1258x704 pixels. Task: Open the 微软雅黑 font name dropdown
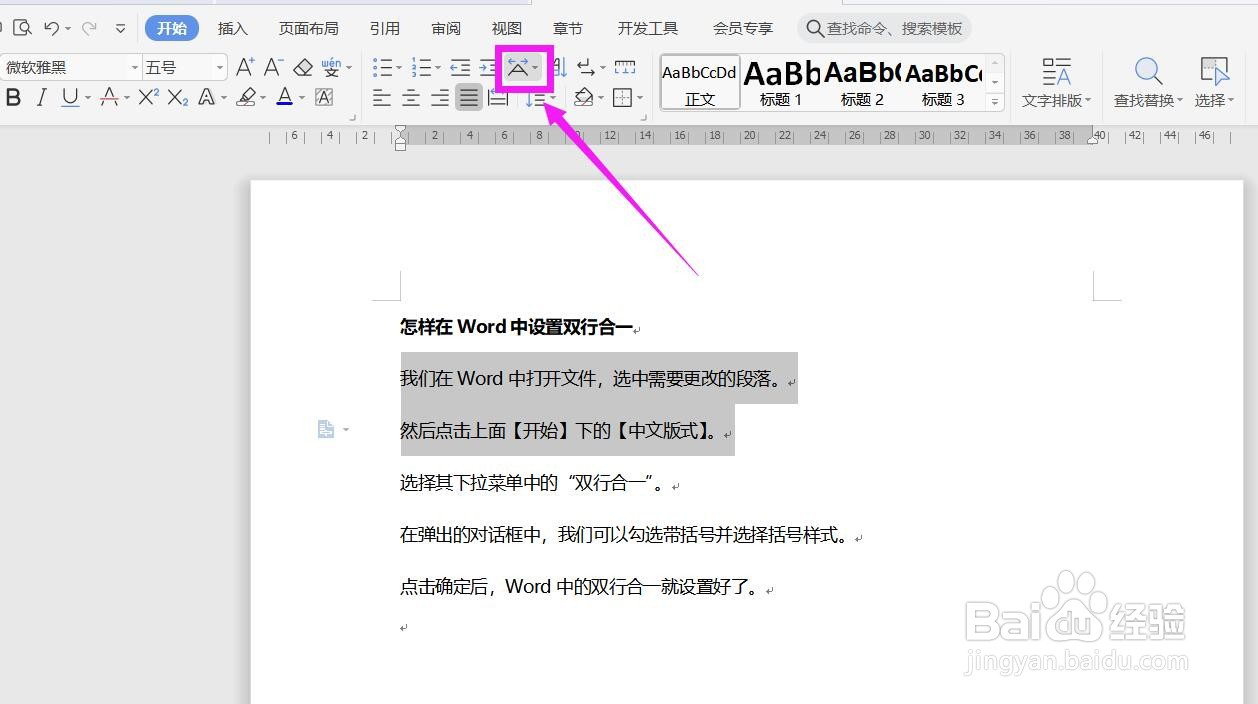tap(135, 68)
